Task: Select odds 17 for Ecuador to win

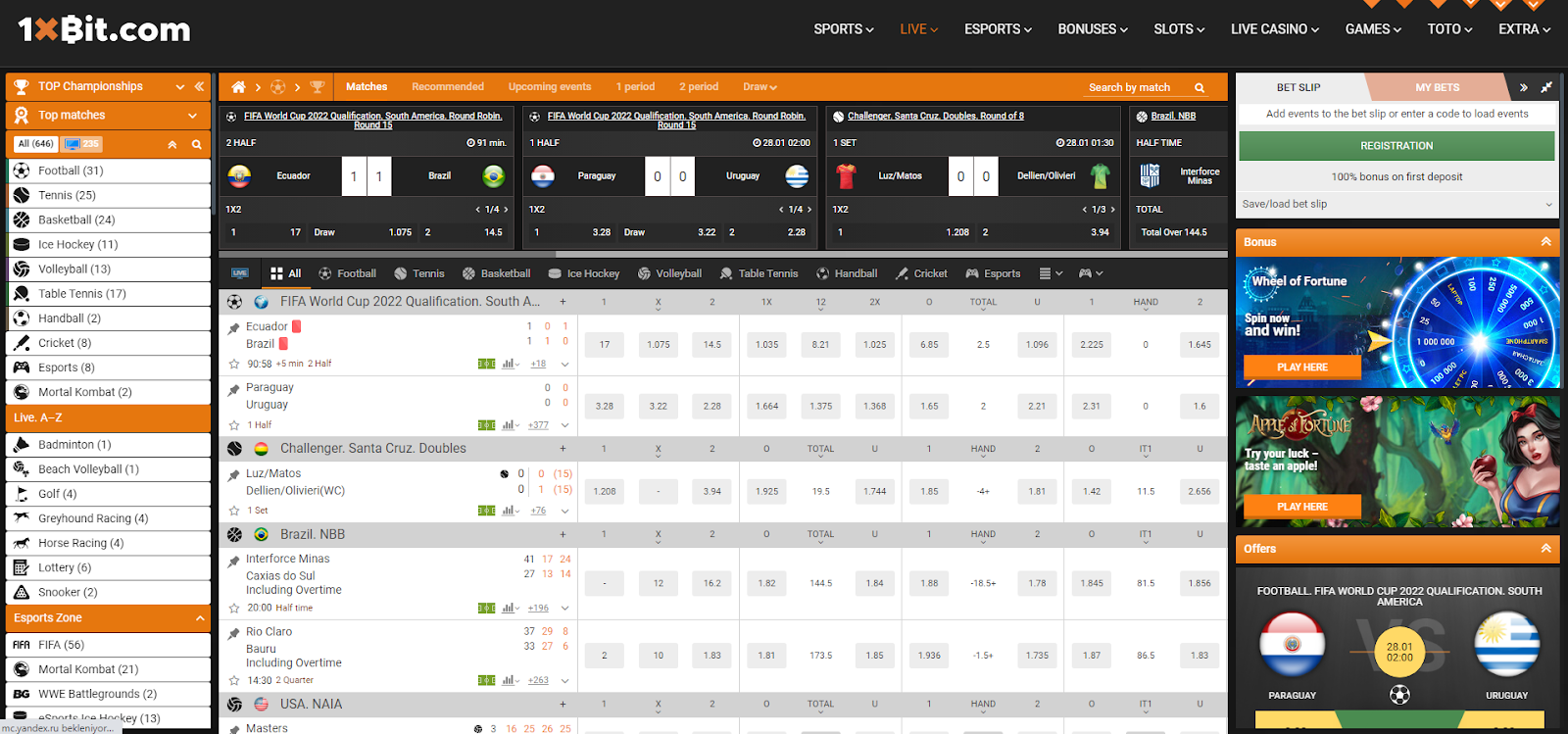Action: pyautogui.click(x=605, y=345)
